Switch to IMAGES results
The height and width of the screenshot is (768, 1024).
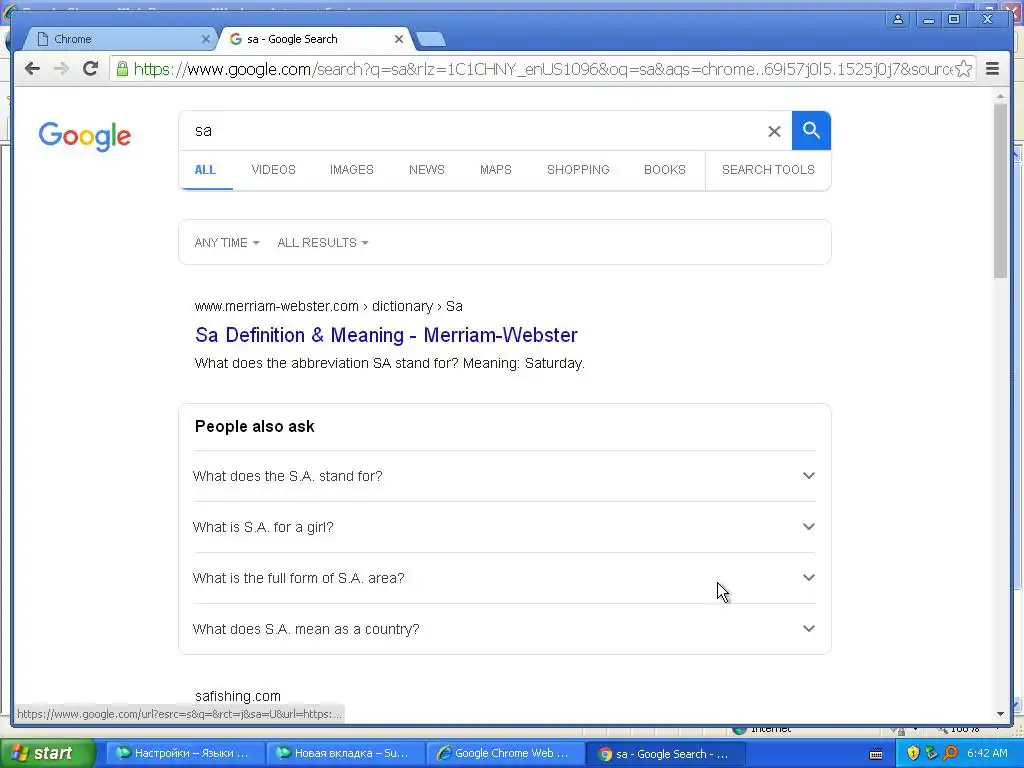(x=351, y=170)
